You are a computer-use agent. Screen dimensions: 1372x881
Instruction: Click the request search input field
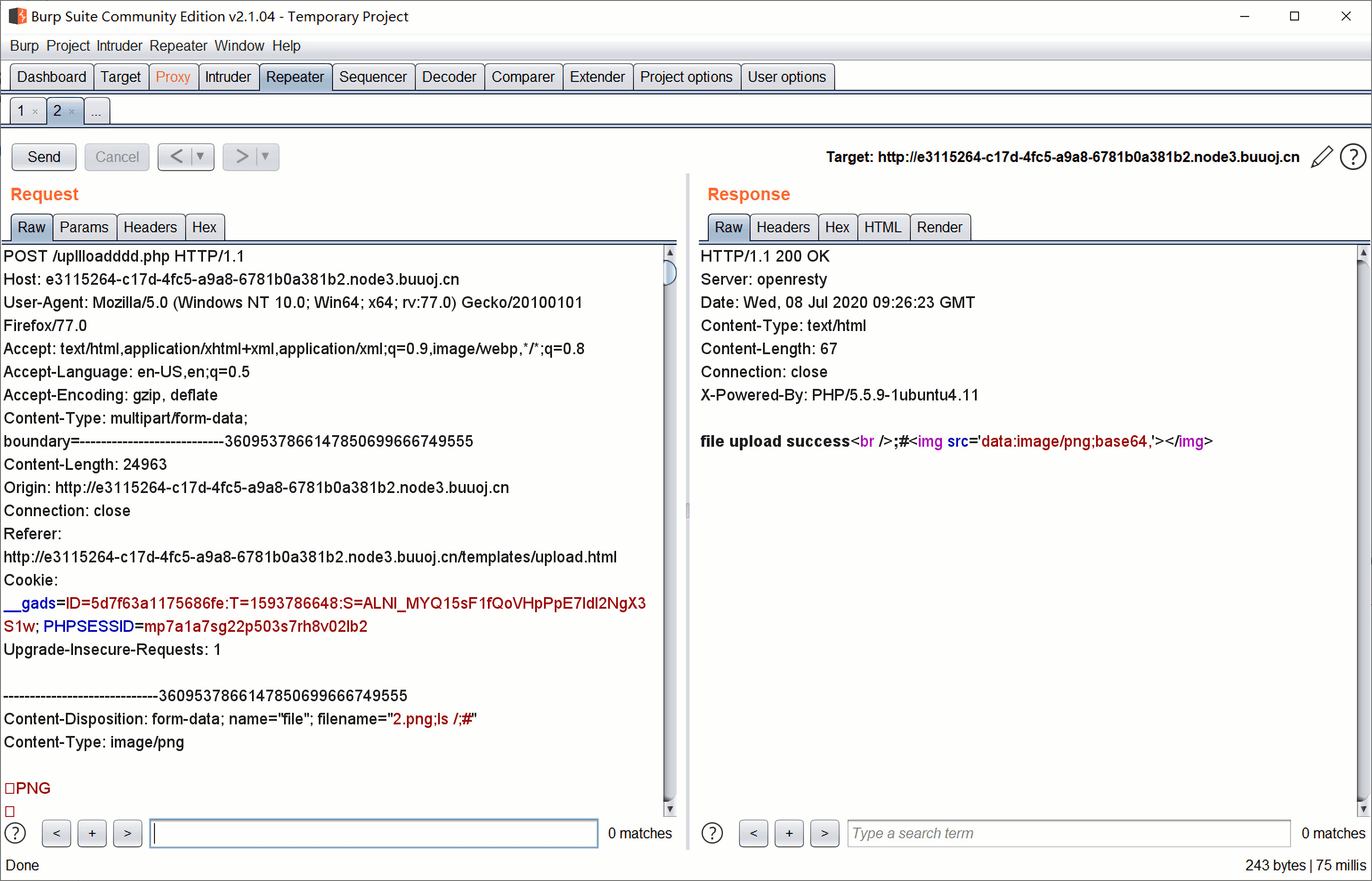[x=374, y=833]
